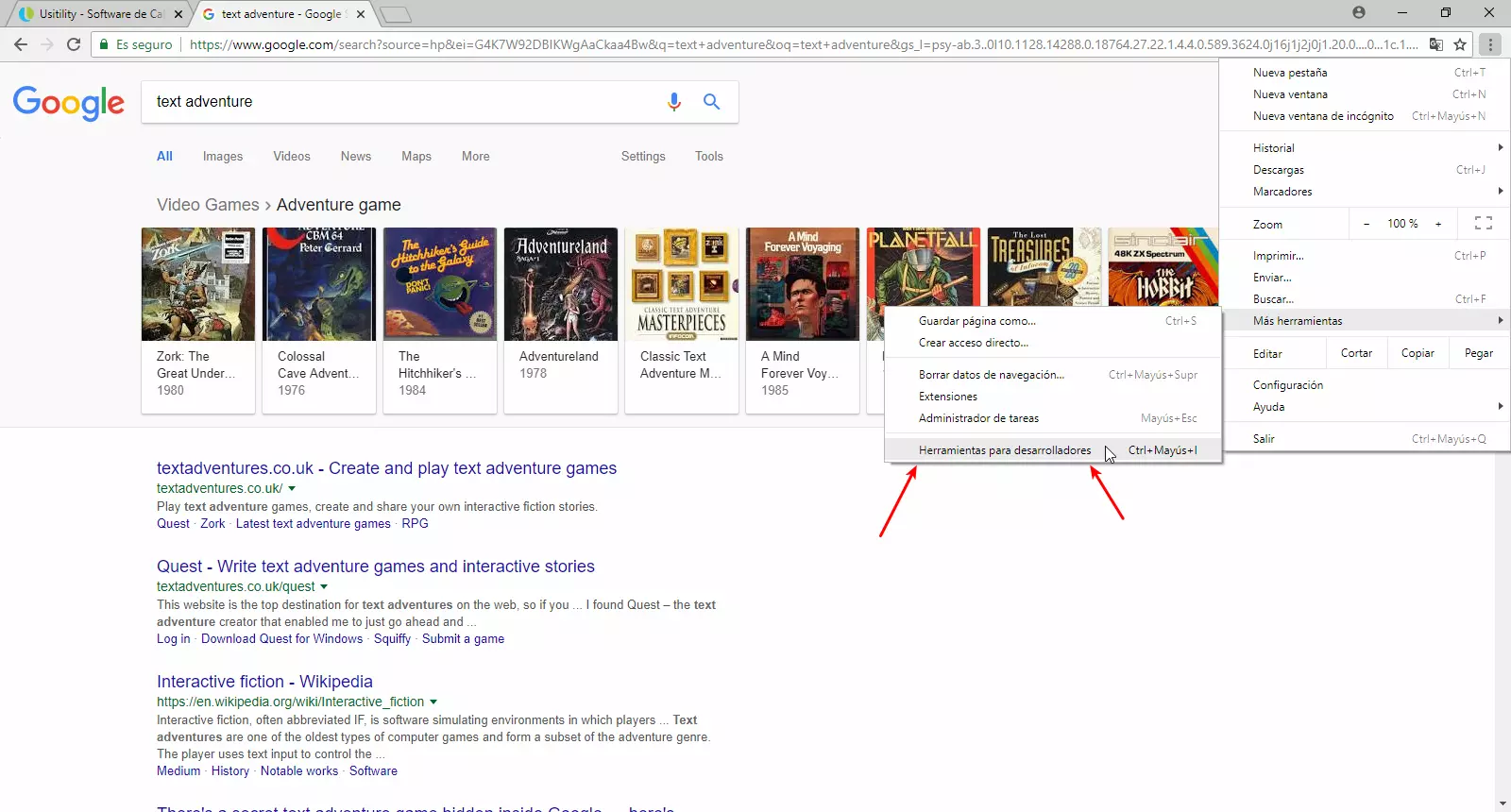Toggle fullscreen icon in the Zoom row
This screenshot has height=812, width=1511.
[x=1483, y=224]
